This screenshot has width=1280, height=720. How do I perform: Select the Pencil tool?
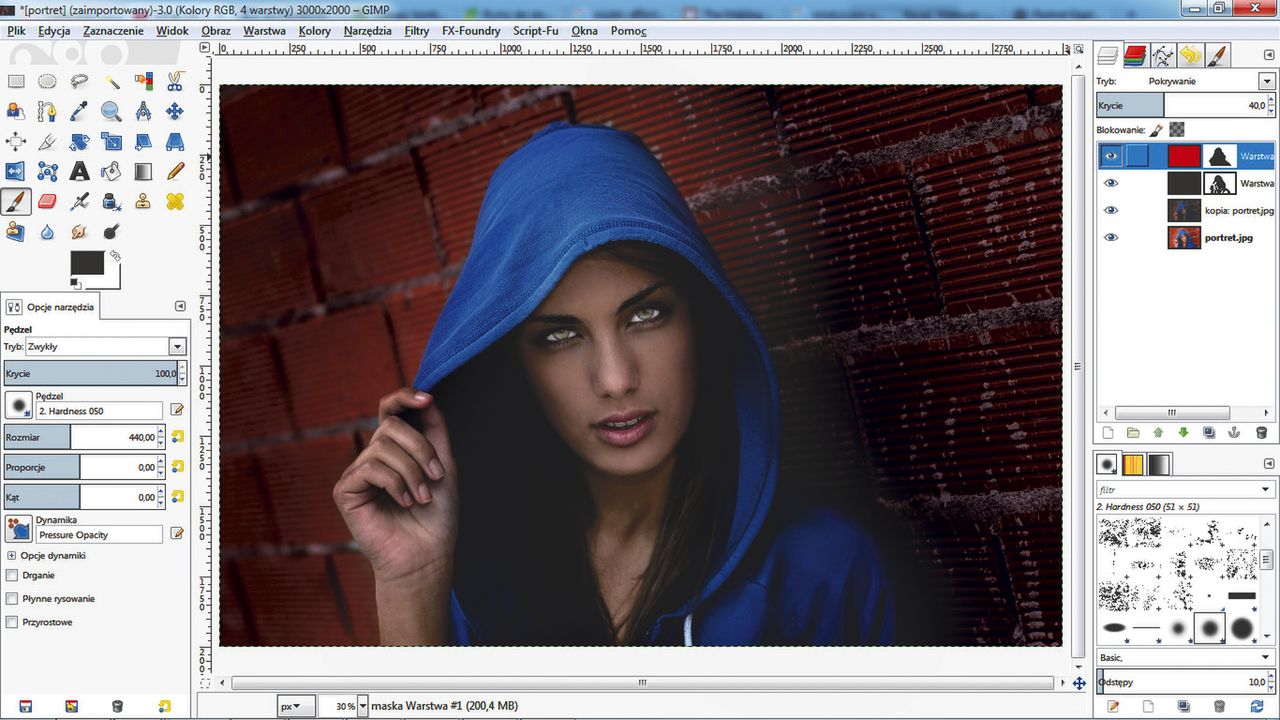click(175, 172)
